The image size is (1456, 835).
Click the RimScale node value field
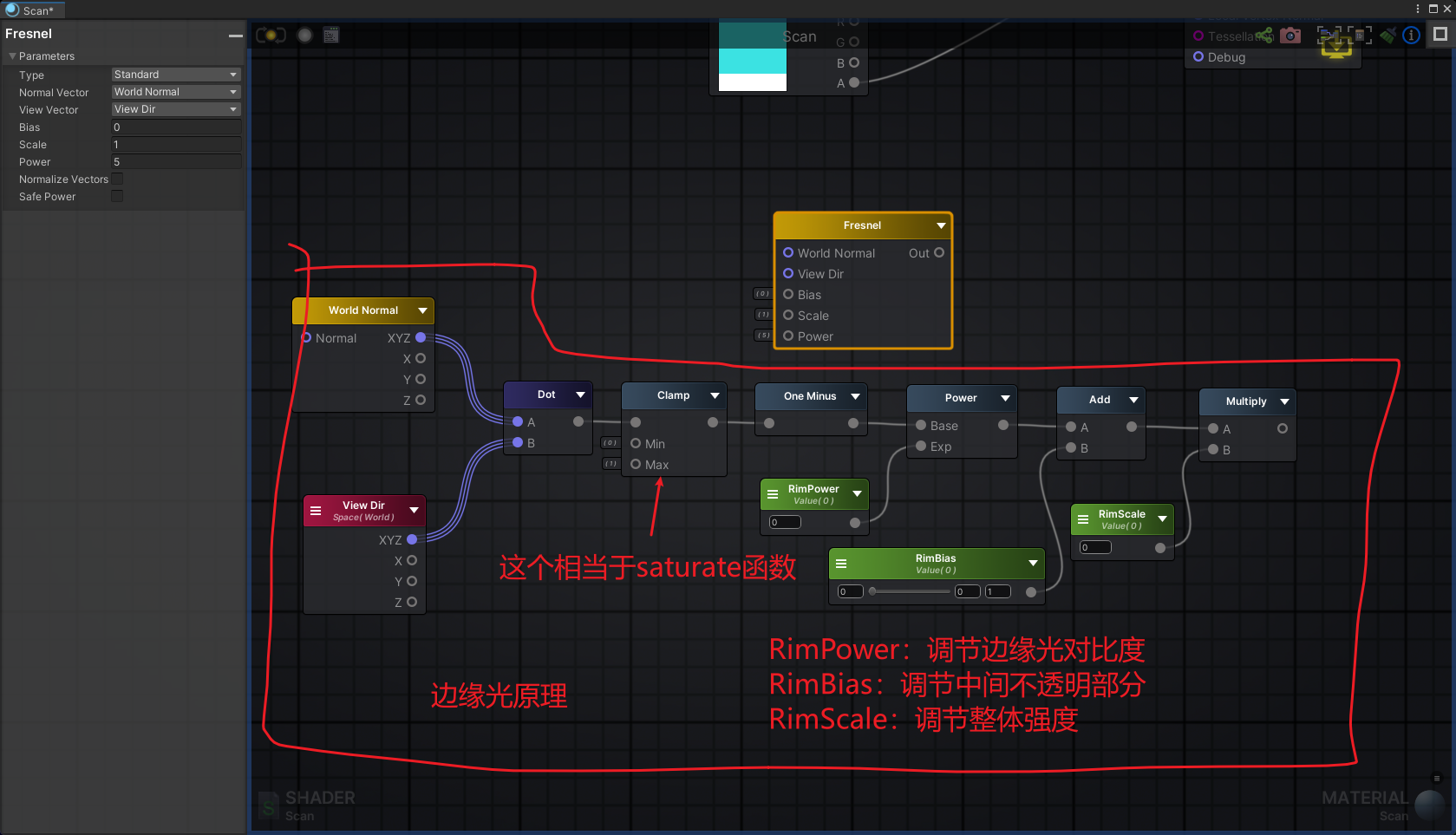click(1095, 548)
